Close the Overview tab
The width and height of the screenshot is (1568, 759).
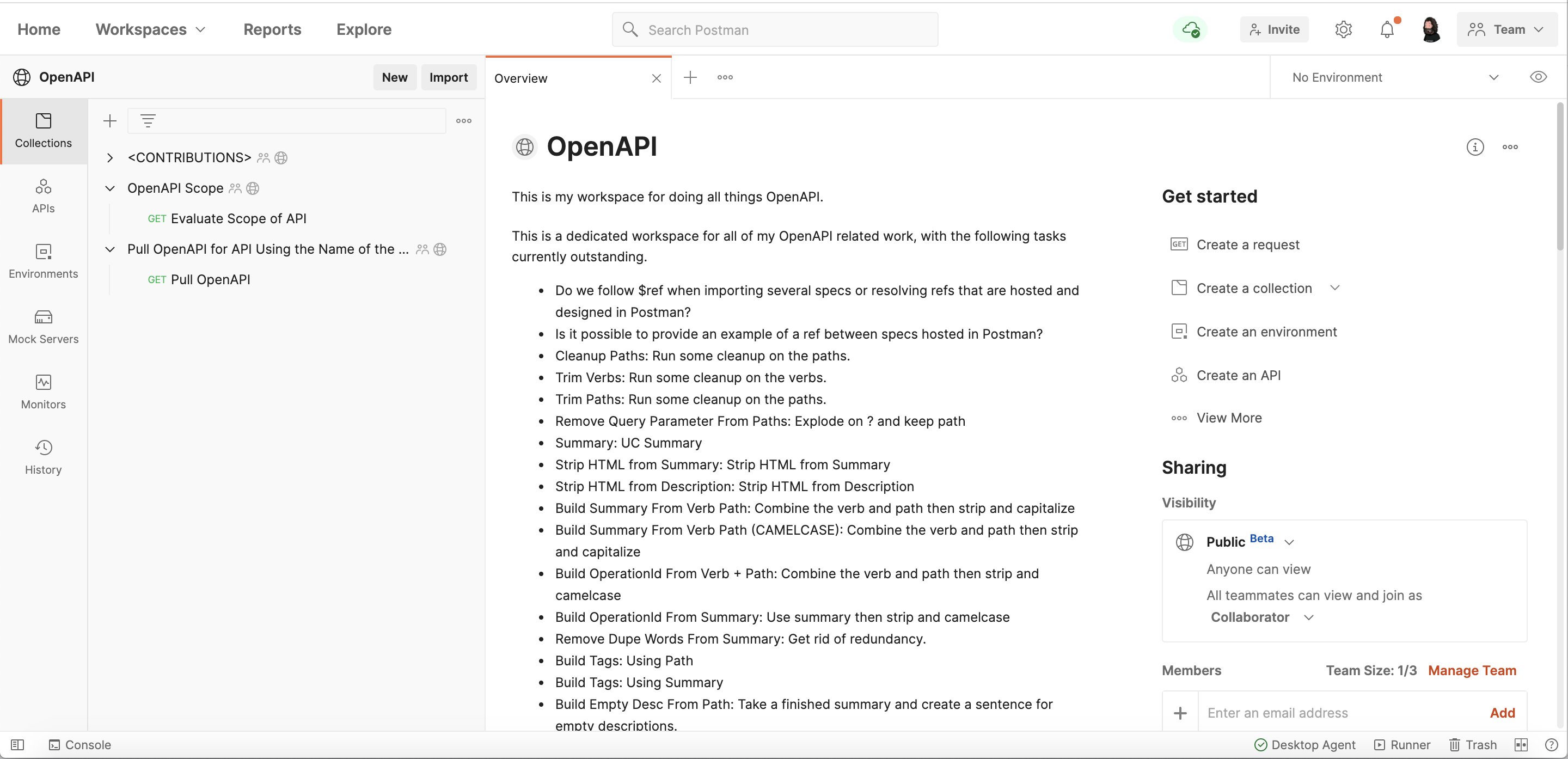(656, 78)
